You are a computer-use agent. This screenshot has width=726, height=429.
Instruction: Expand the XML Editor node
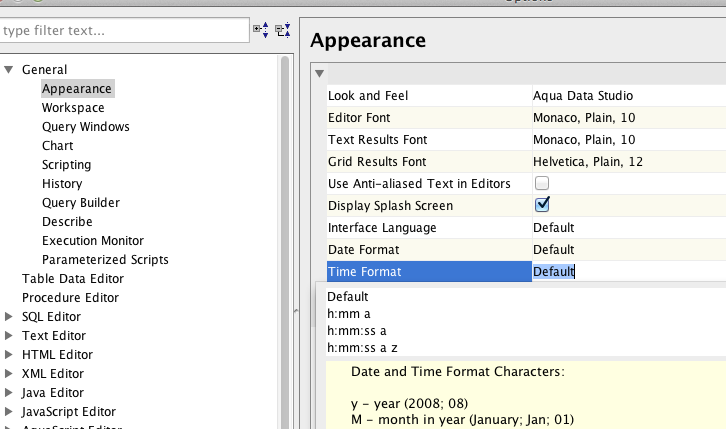click(8, 373)
